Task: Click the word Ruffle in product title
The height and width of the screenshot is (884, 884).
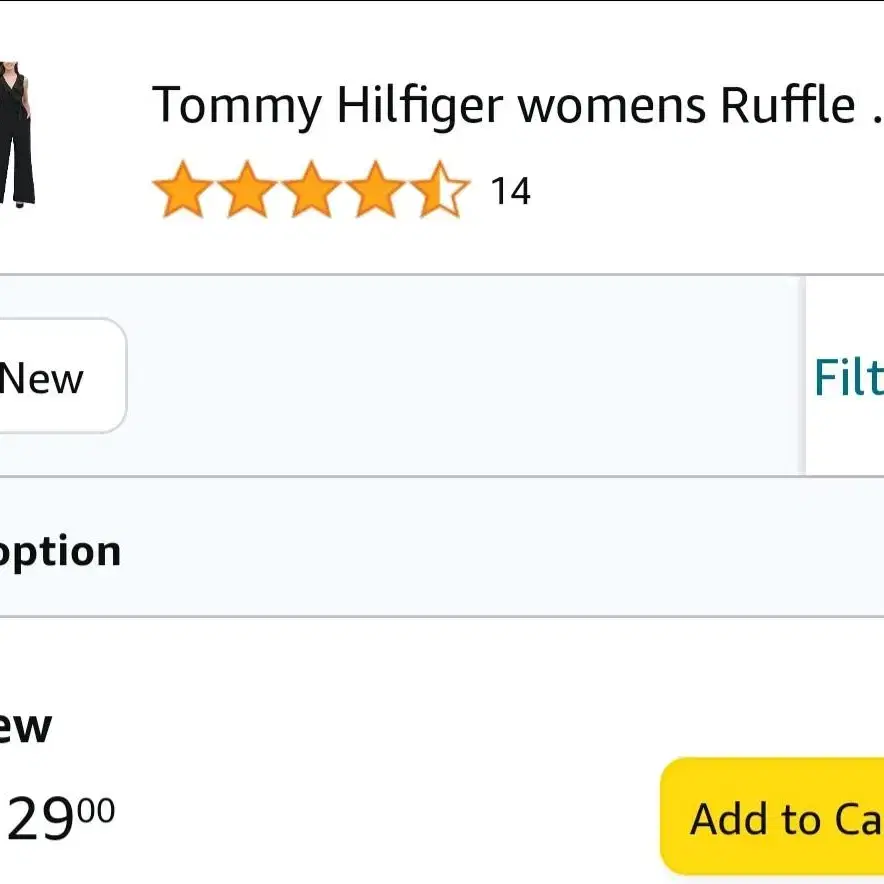Action: point(788,105)
